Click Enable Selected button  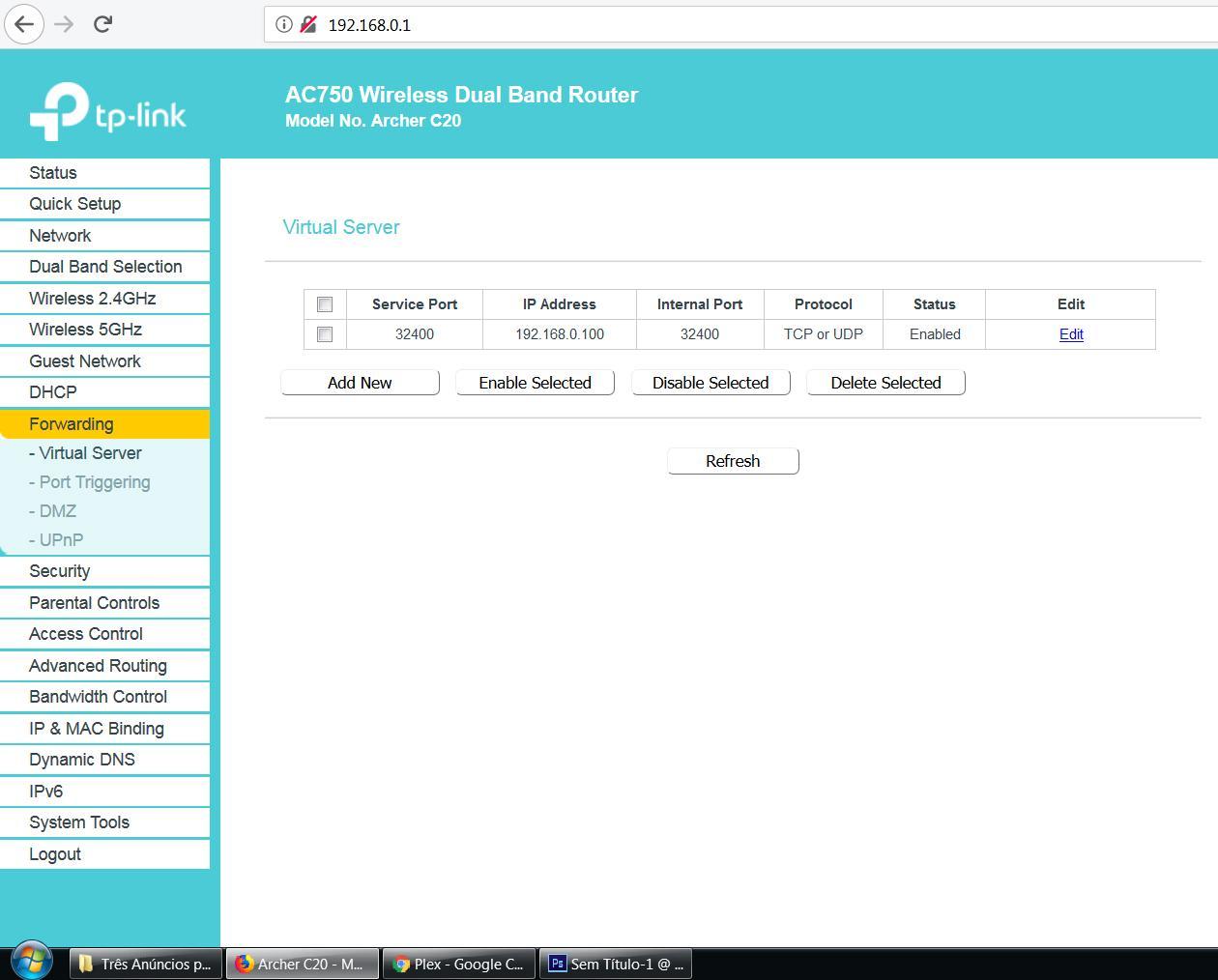click(x=535, y=383)
